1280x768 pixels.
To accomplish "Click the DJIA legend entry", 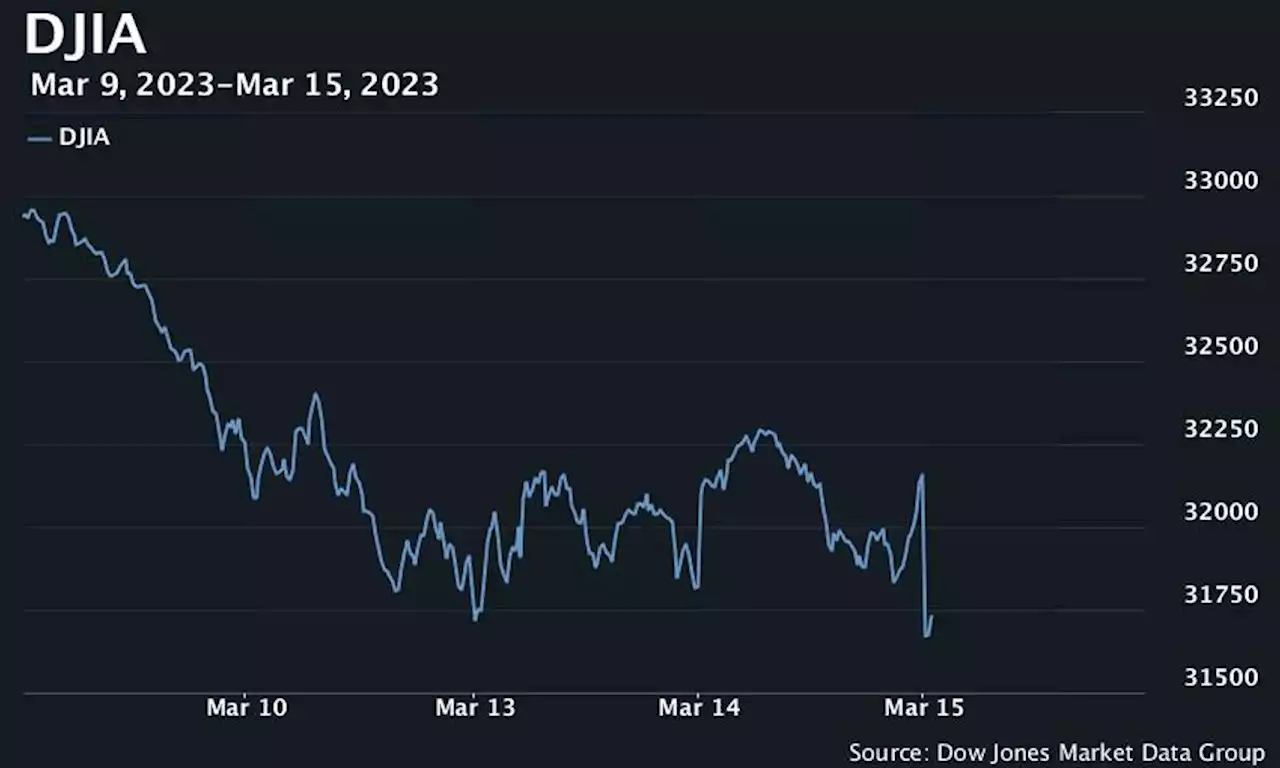I will pos(70,138).
